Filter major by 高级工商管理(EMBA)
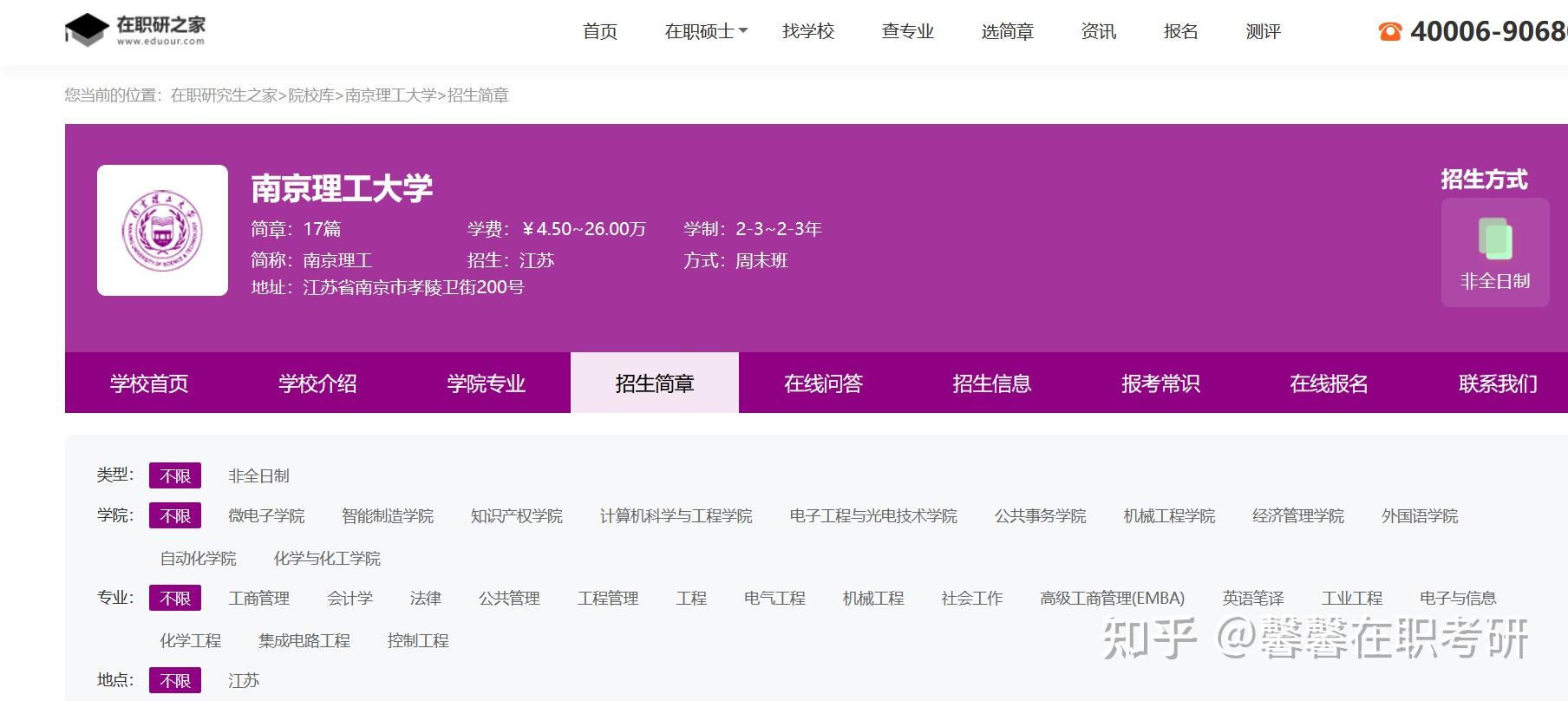1568x701 pixels. [1112, 598]
